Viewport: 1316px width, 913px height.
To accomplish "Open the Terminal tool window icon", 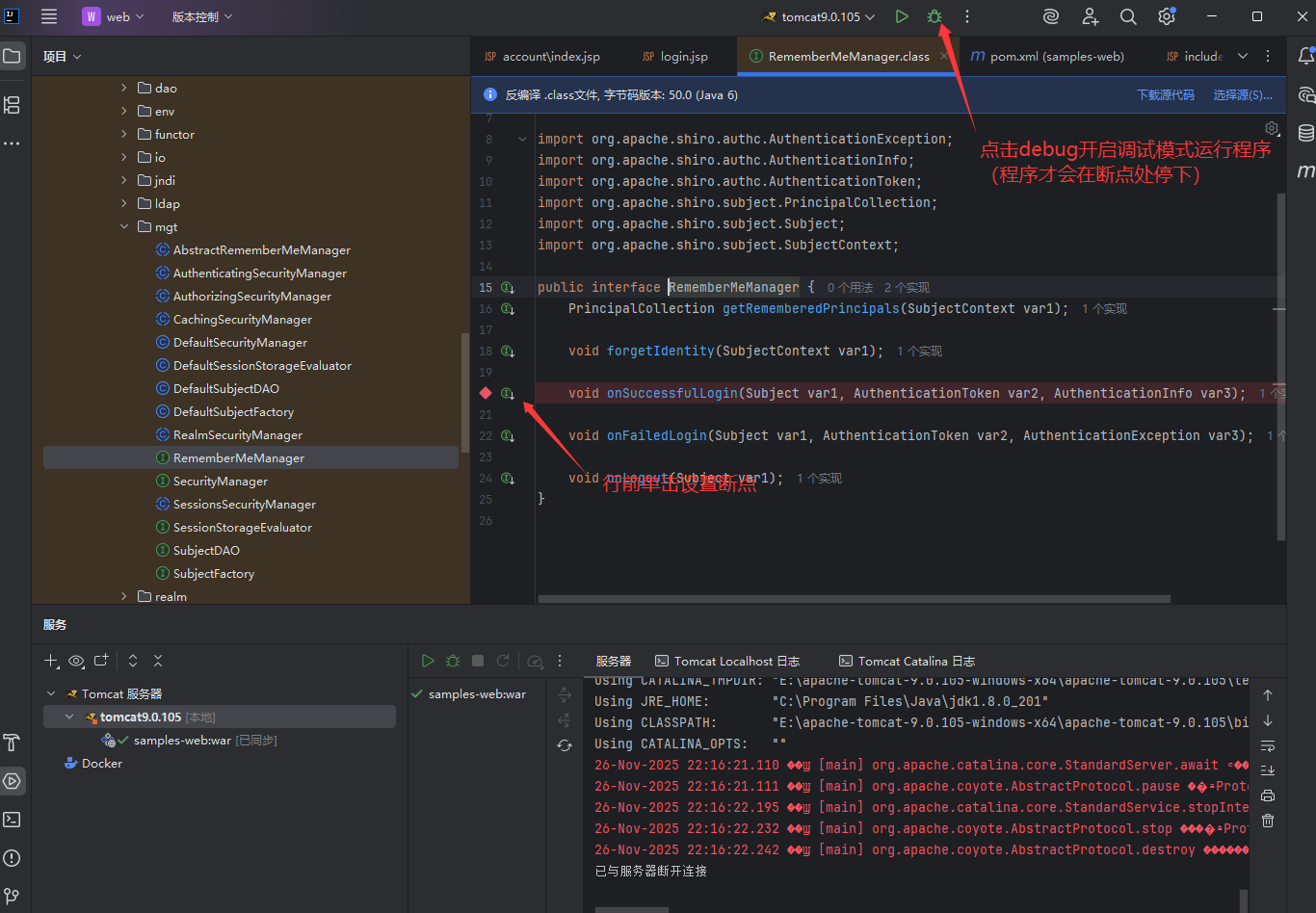I will [12, 820].
